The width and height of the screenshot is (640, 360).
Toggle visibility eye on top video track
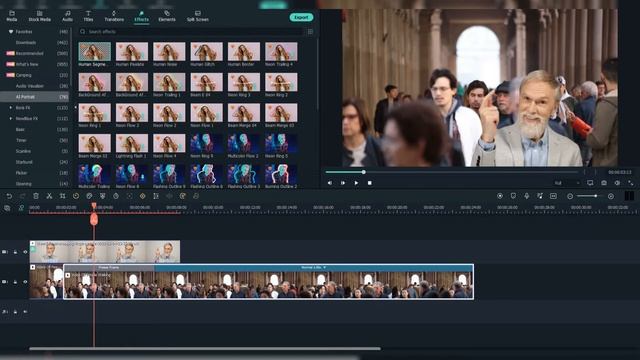[25, 252]
